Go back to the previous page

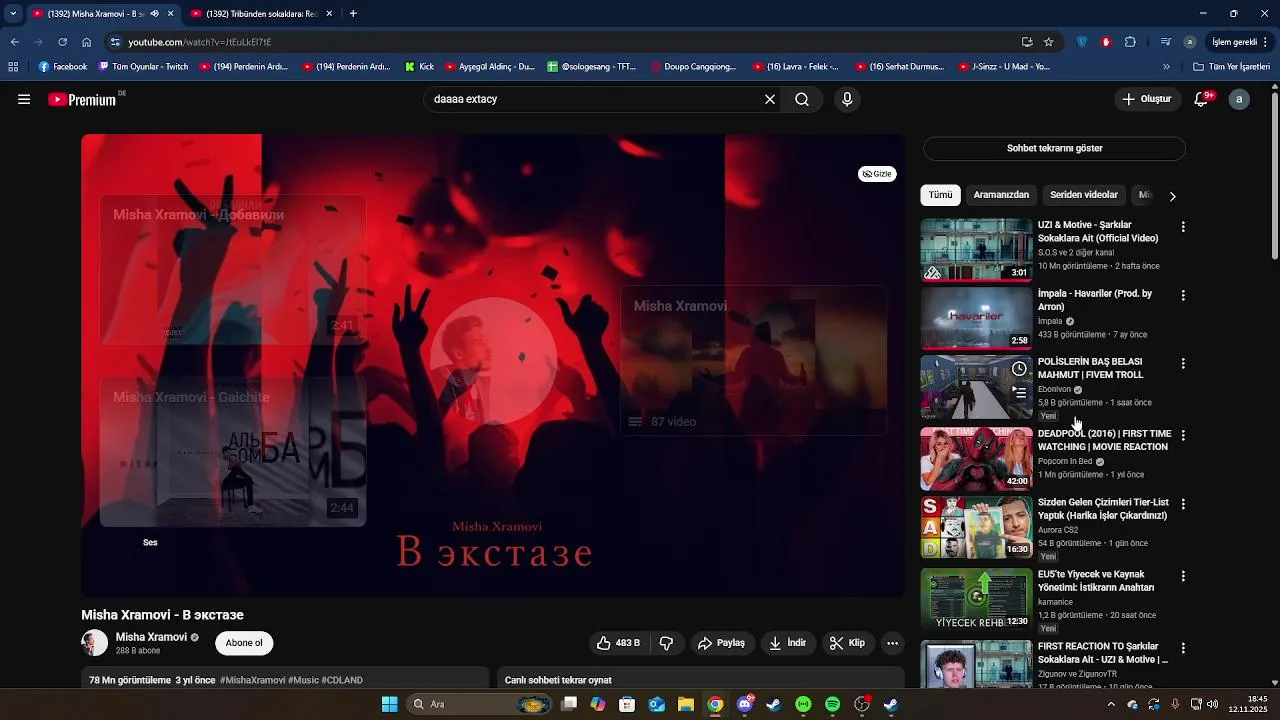point(15,42)
